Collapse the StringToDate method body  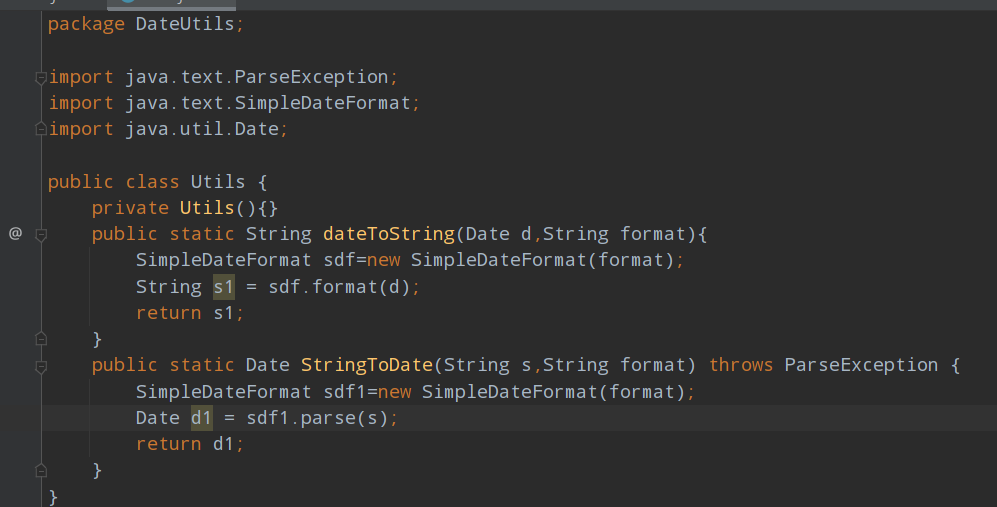tap(41, 366)
